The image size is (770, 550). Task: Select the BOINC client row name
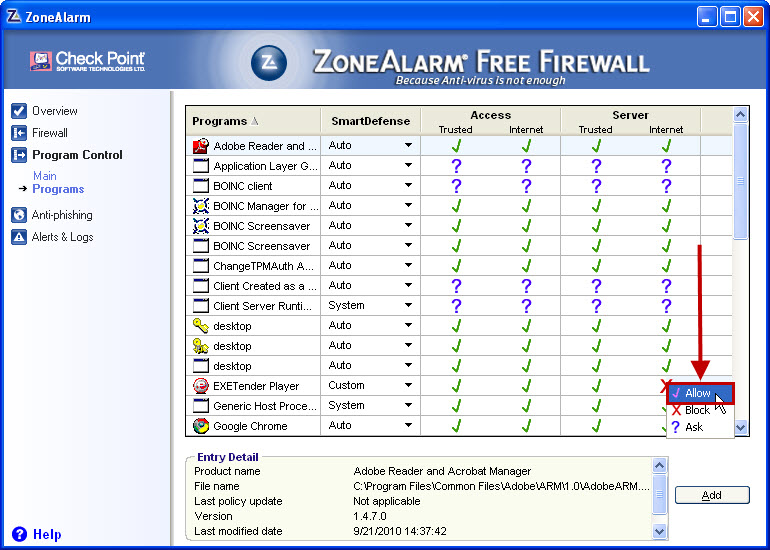click(x=243, y=186)
